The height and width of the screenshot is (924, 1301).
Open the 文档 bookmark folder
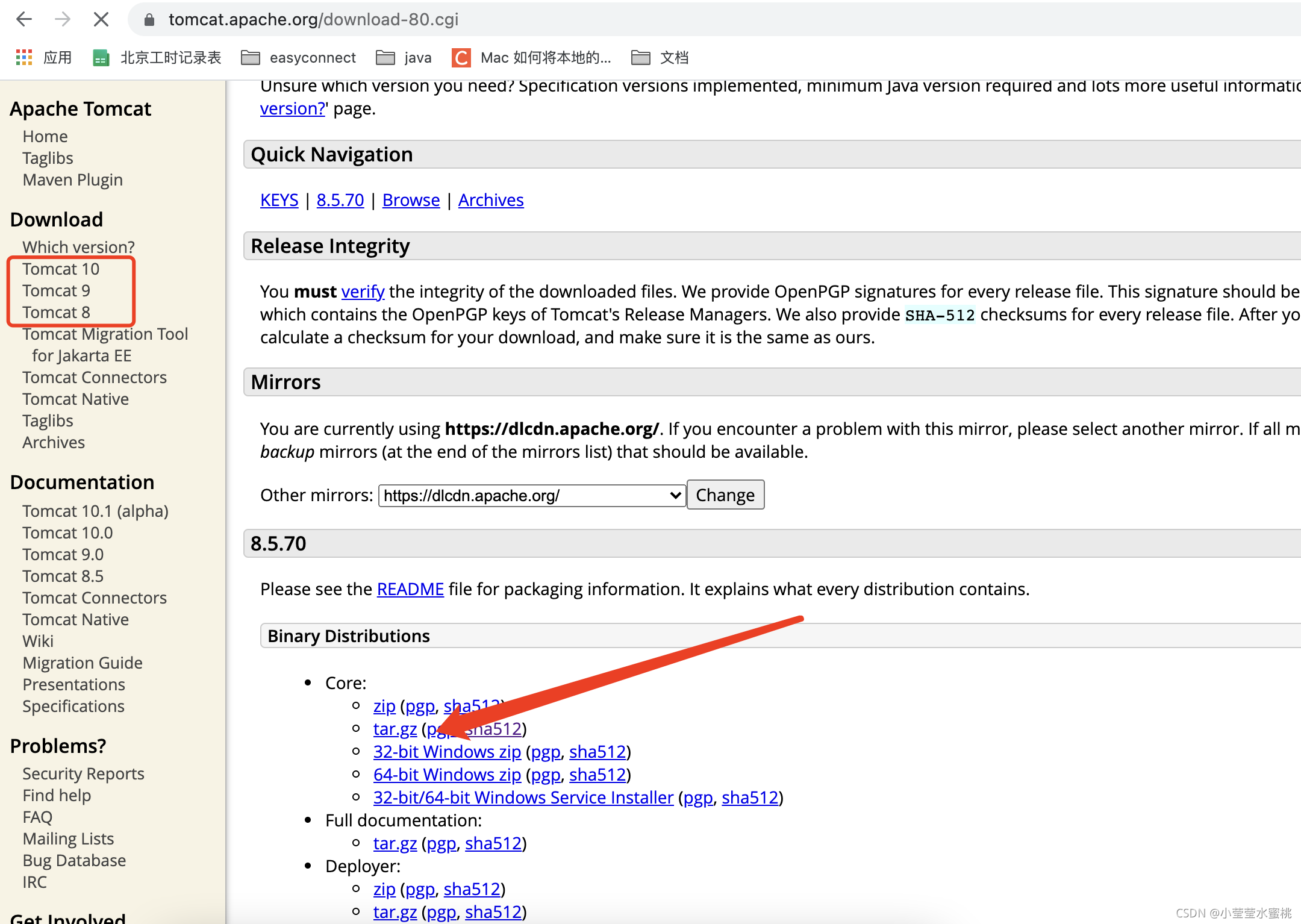coord(660,57)
